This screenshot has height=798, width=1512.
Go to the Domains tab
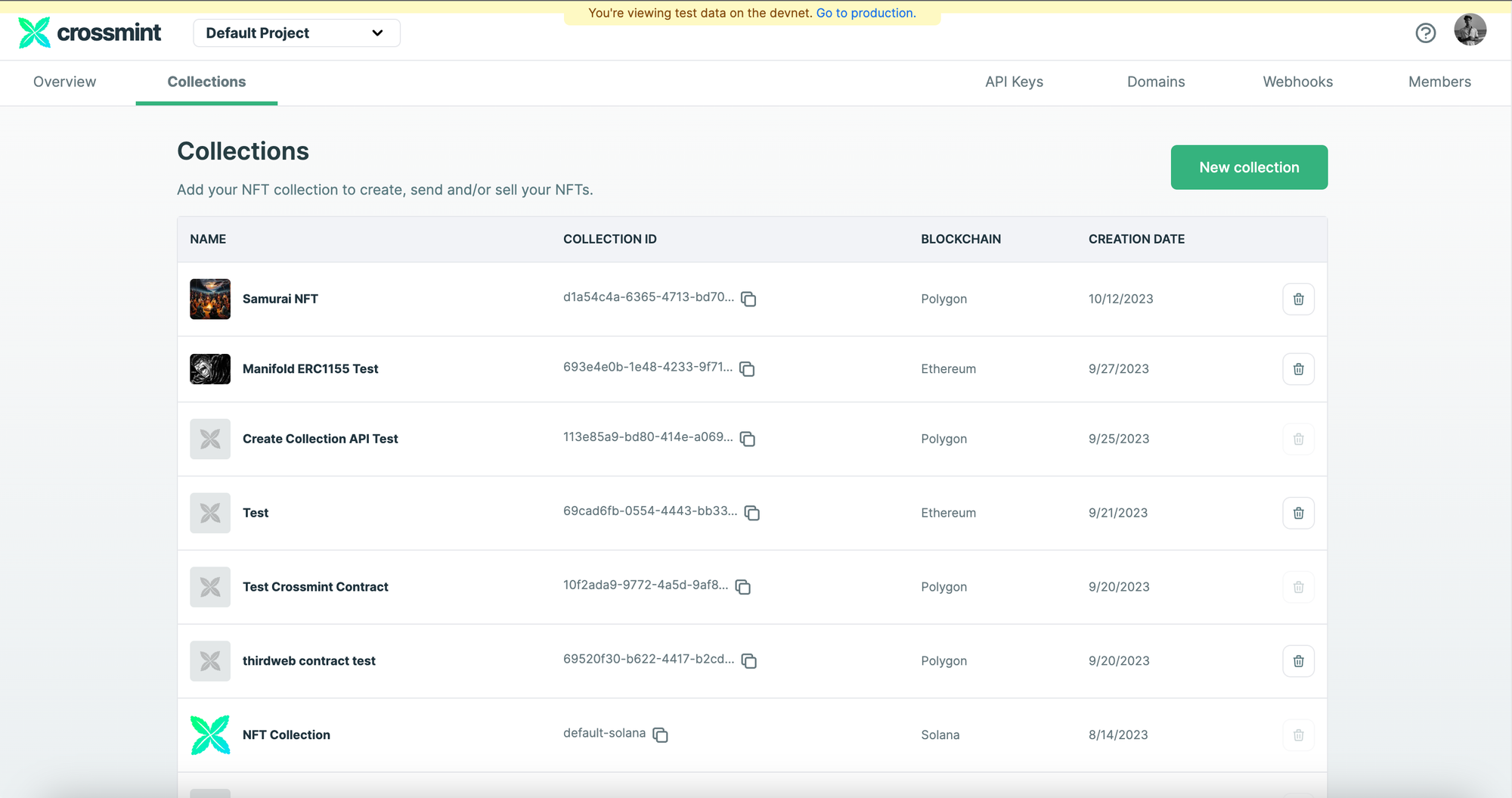(x=1156, y=82)
